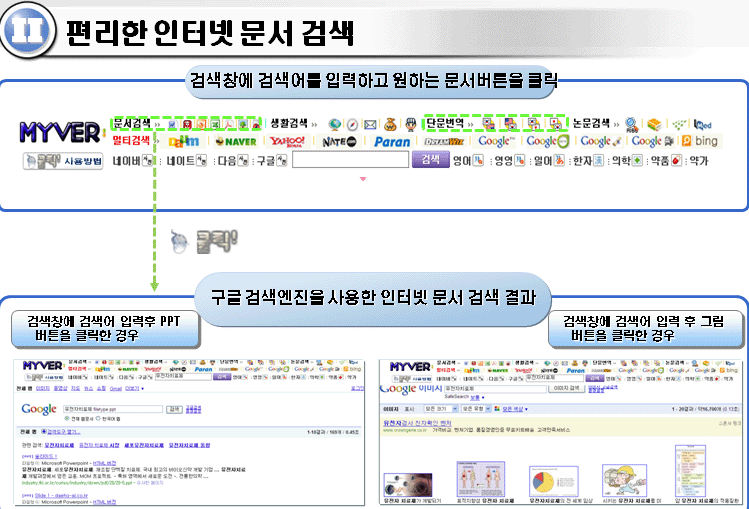Click the red HWP document search icon
The width and height of the screenshot is (749, 509).
[x=187, y=125]
